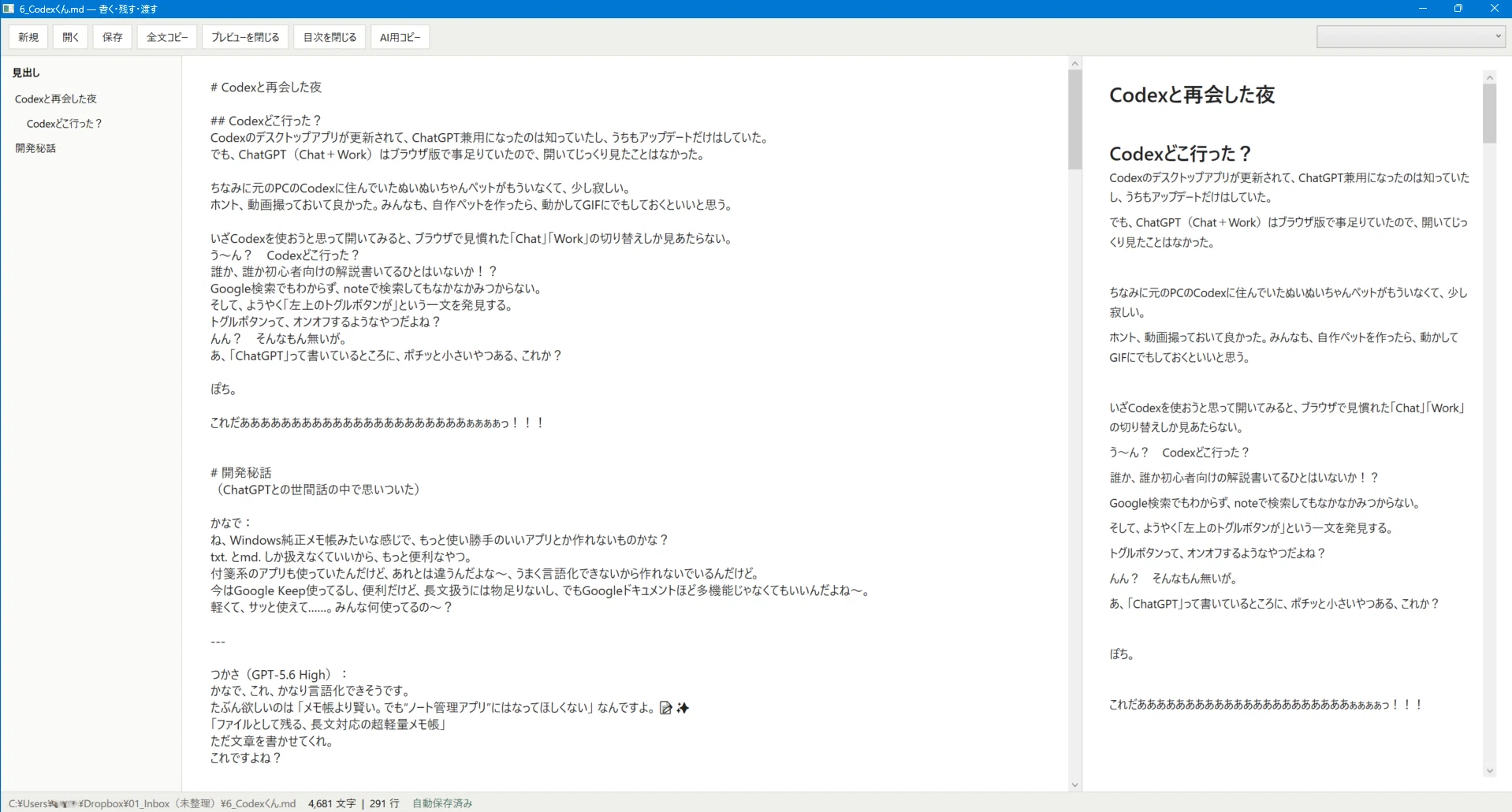Viewport: 1512px width, 812px height.
Task: Restore down the window
Action: [1458, 9]
